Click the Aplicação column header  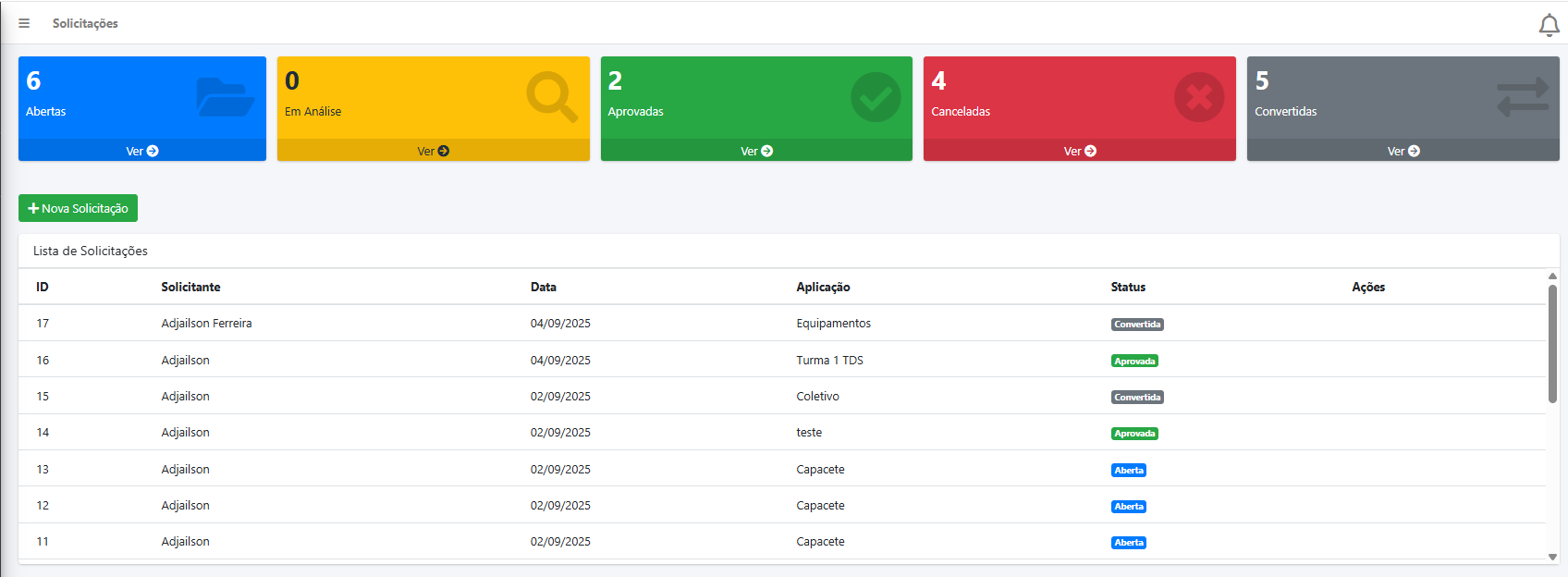[823, 287]
